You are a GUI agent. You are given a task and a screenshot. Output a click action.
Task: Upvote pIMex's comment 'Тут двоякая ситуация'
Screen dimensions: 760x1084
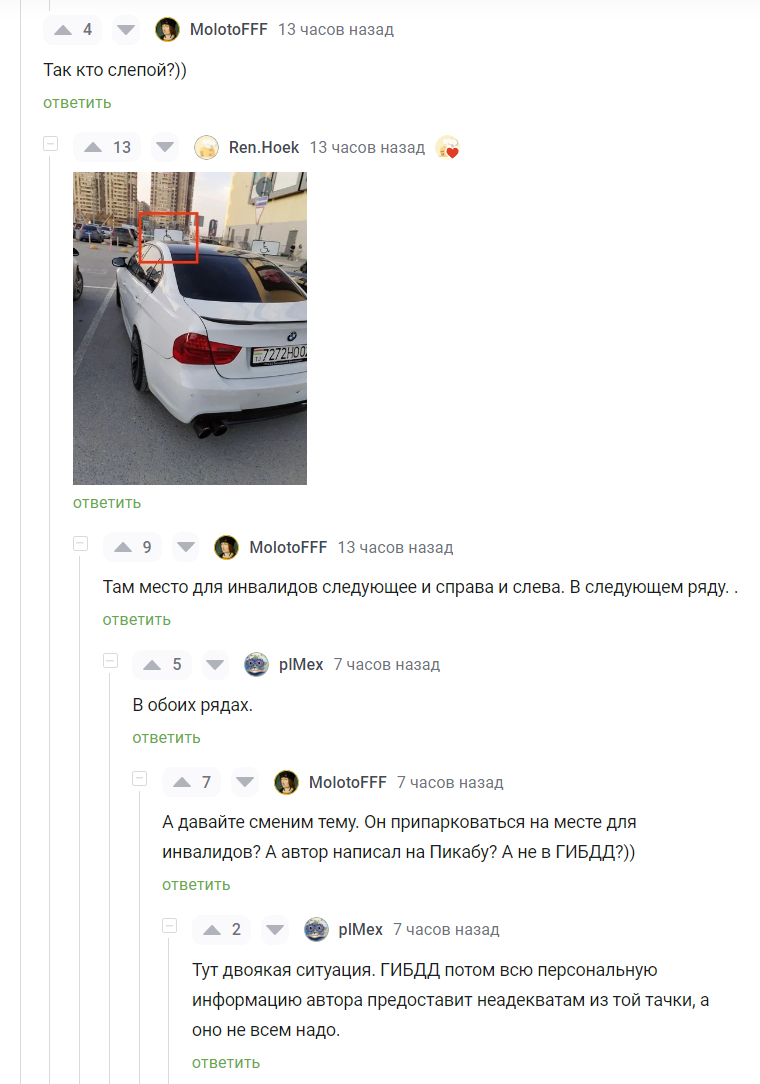pos(212,930)
